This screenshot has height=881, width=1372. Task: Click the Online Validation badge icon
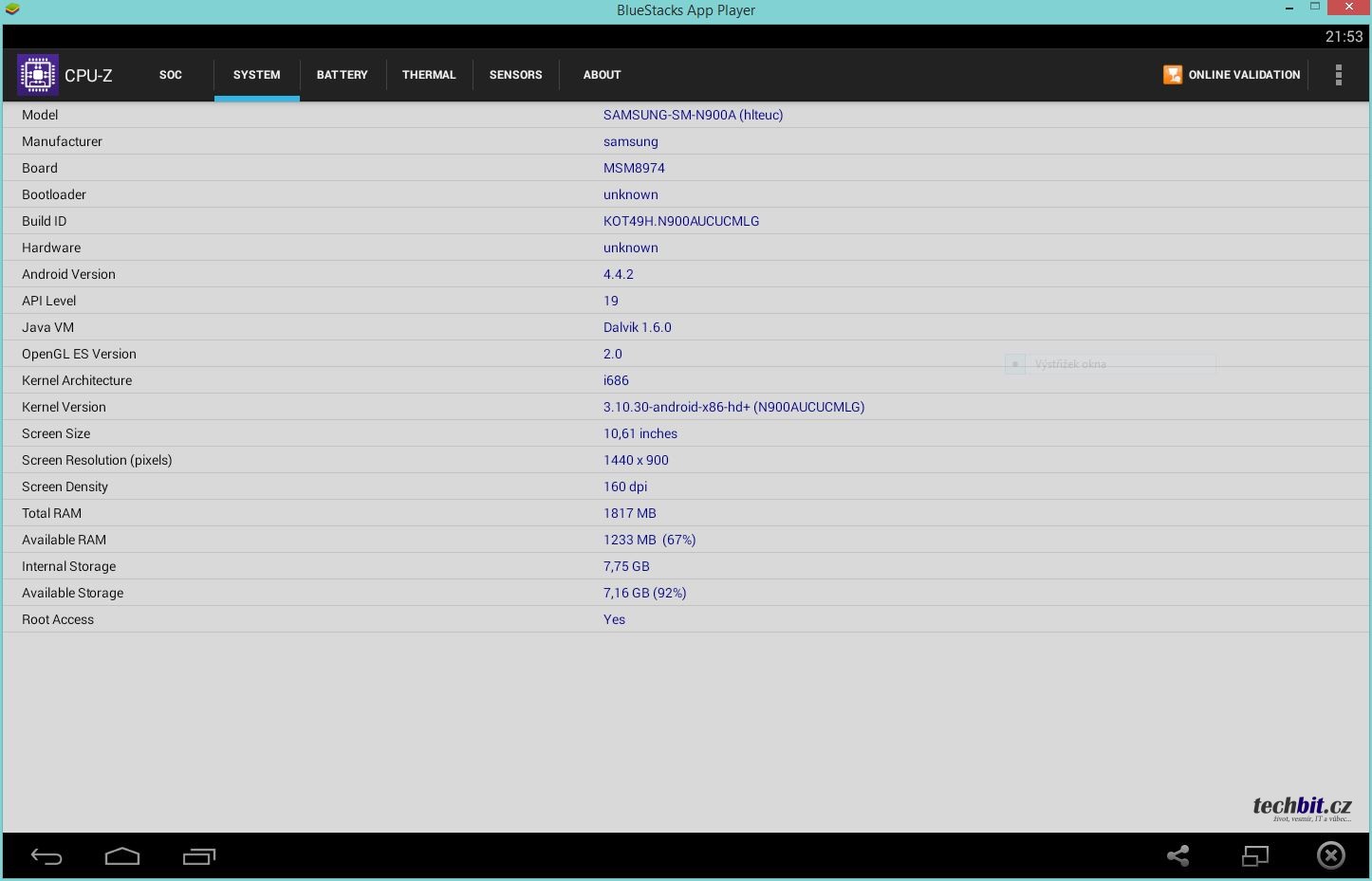(1173, 75)
